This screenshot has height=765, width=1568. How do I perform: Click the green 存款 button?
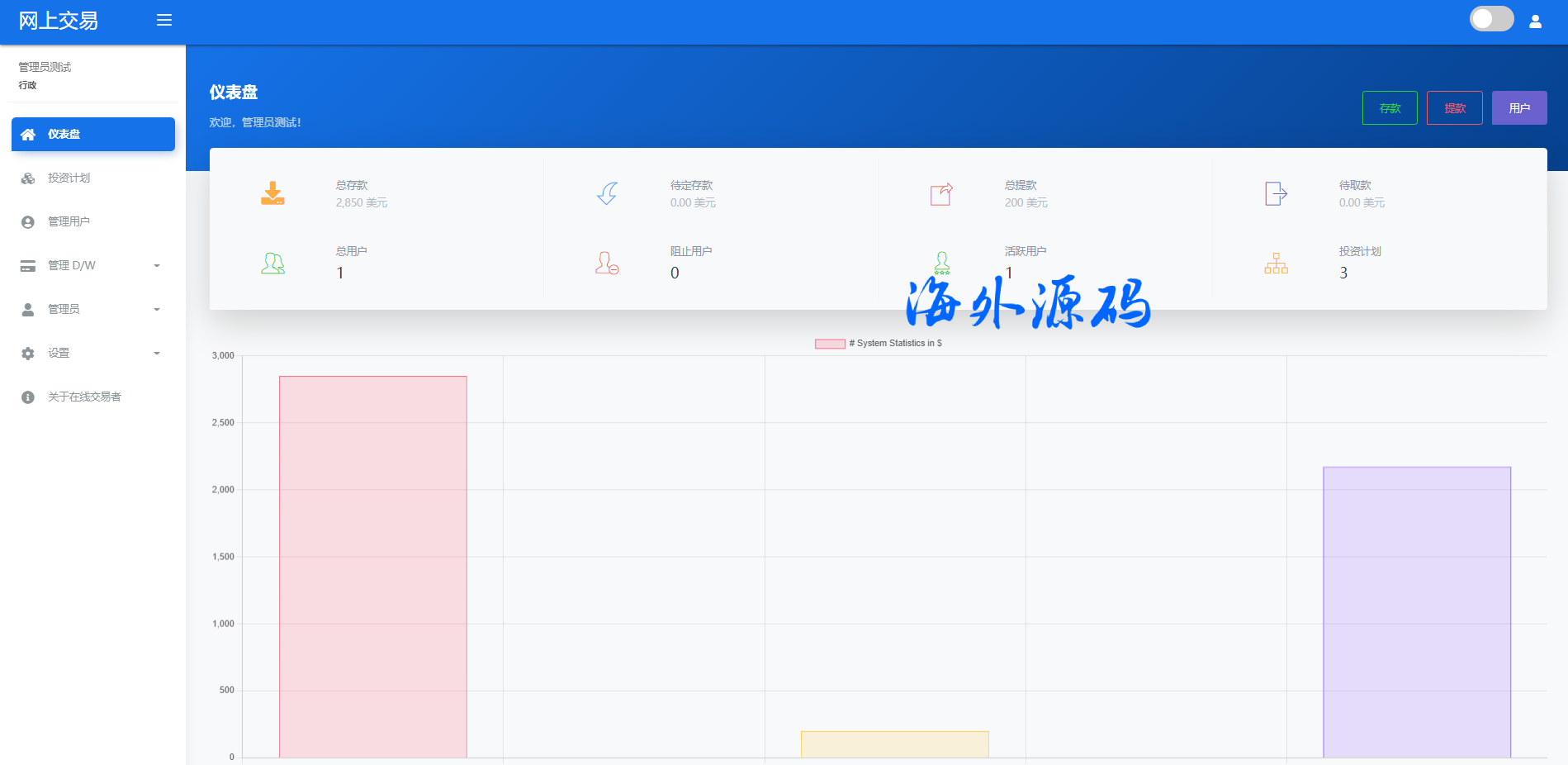pyautogui.click(x=1390, y=108)
